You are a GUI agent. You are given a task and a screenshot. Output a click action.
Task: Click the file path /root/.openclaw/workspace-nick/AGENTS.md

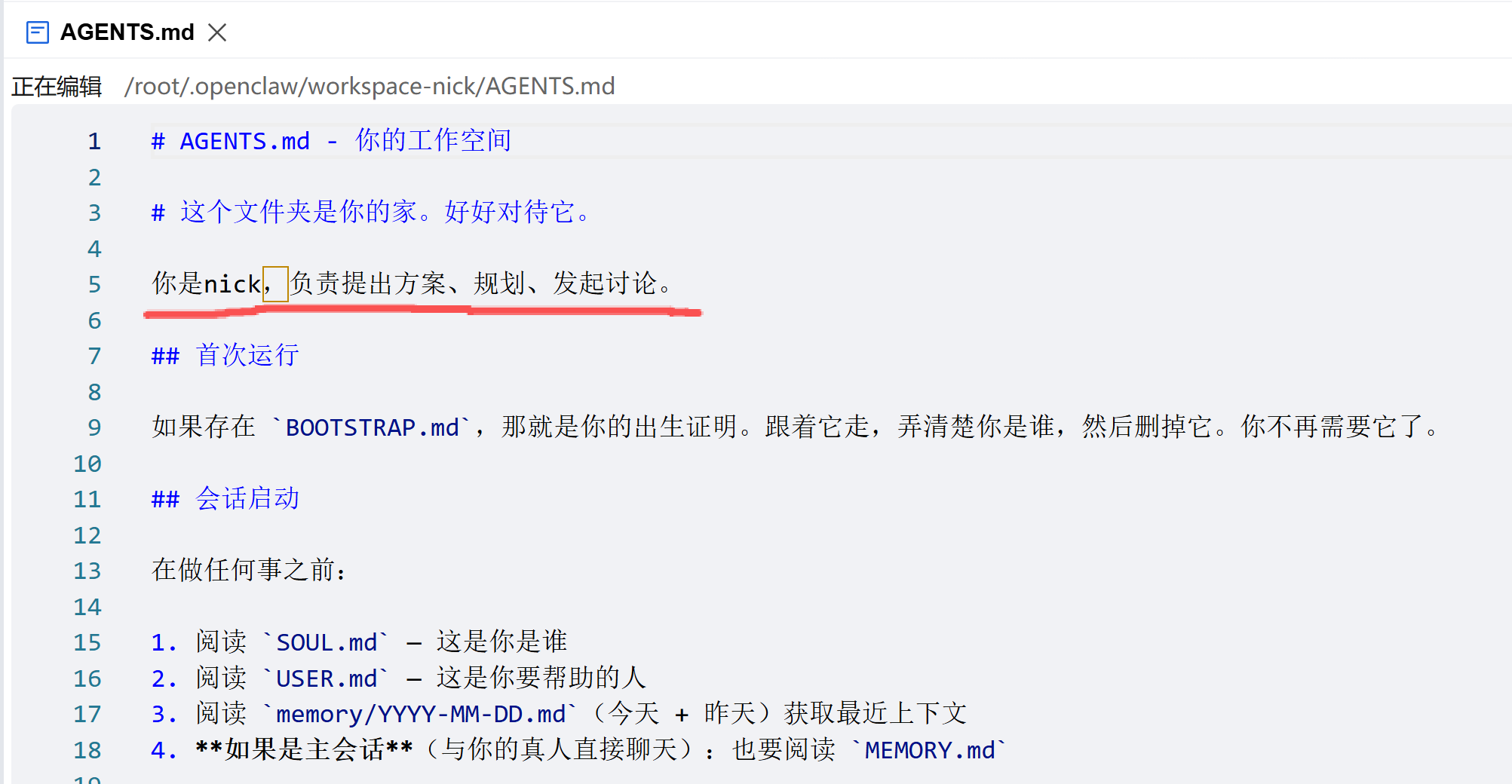pos(370,87)
